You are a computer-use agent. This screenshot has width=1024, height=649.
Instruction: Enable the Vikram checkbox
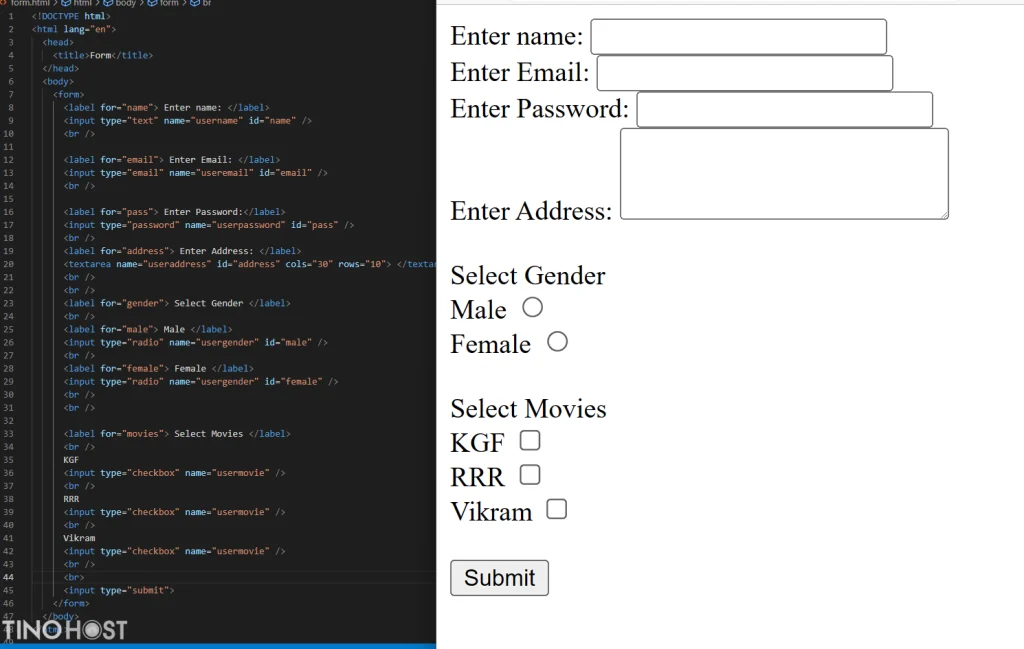click(x=556, y=509)
